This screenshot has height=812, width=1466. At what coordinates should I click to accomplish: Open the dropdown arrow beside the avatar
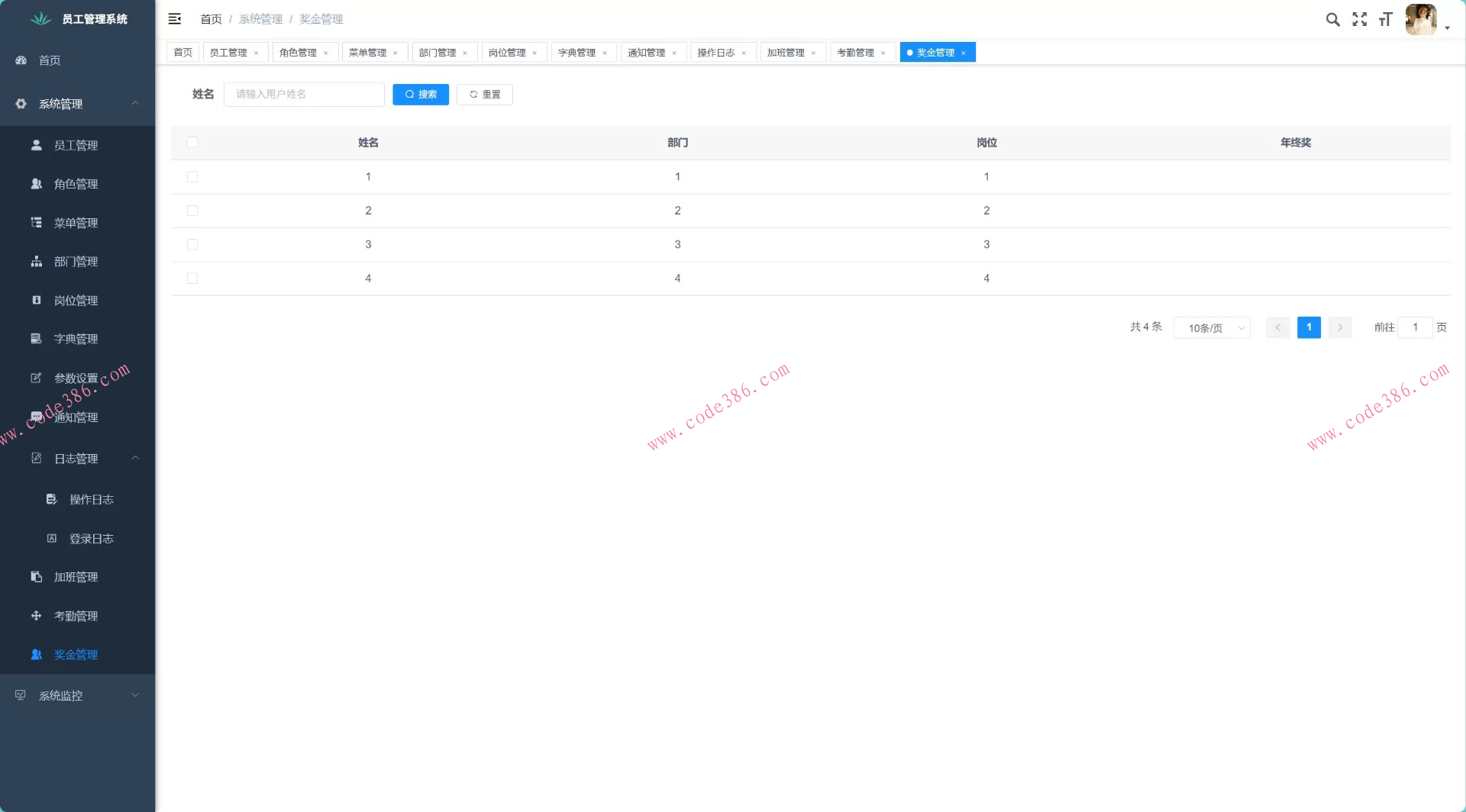pyautogui.click(x=1447, y=28)
